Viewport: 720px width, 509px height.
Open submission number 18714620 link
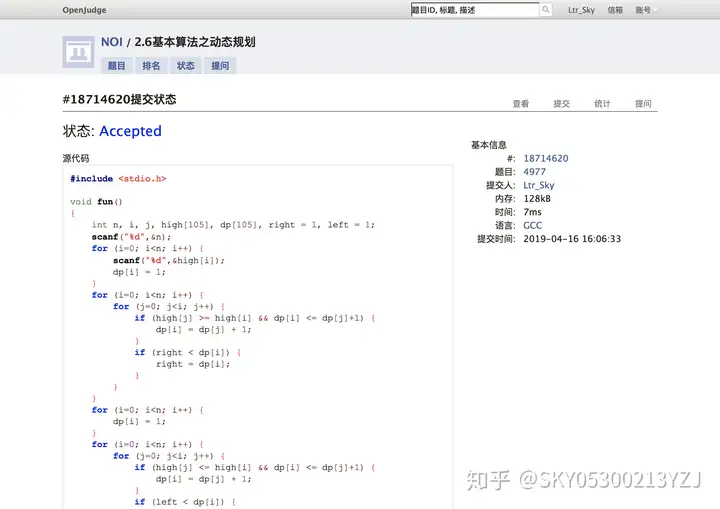click(x=546, y=158)
